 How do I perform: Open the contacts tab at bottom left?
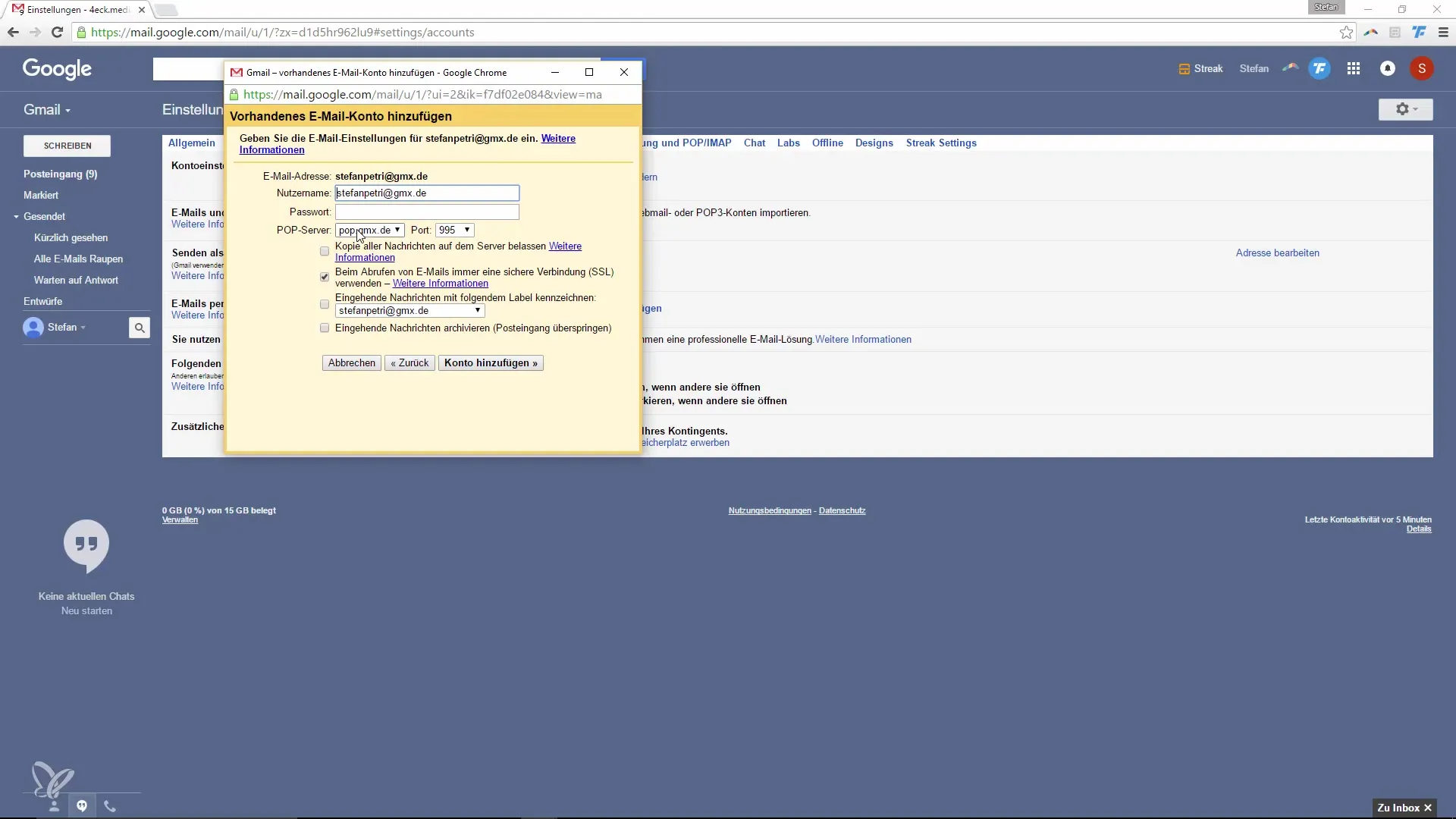(54, 806)
